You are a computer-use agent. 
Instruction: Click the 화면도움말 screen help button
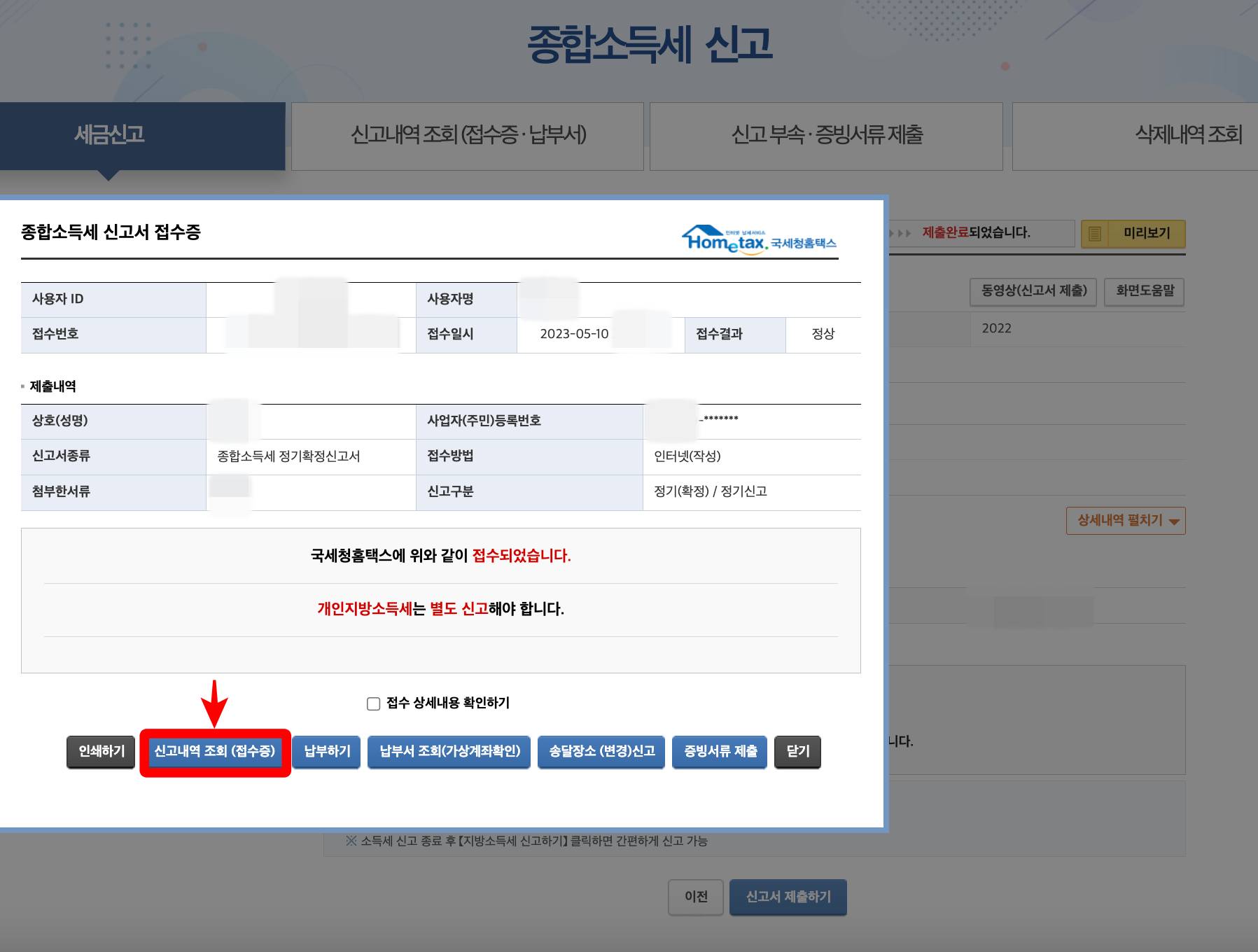(x=1144, y=293)
